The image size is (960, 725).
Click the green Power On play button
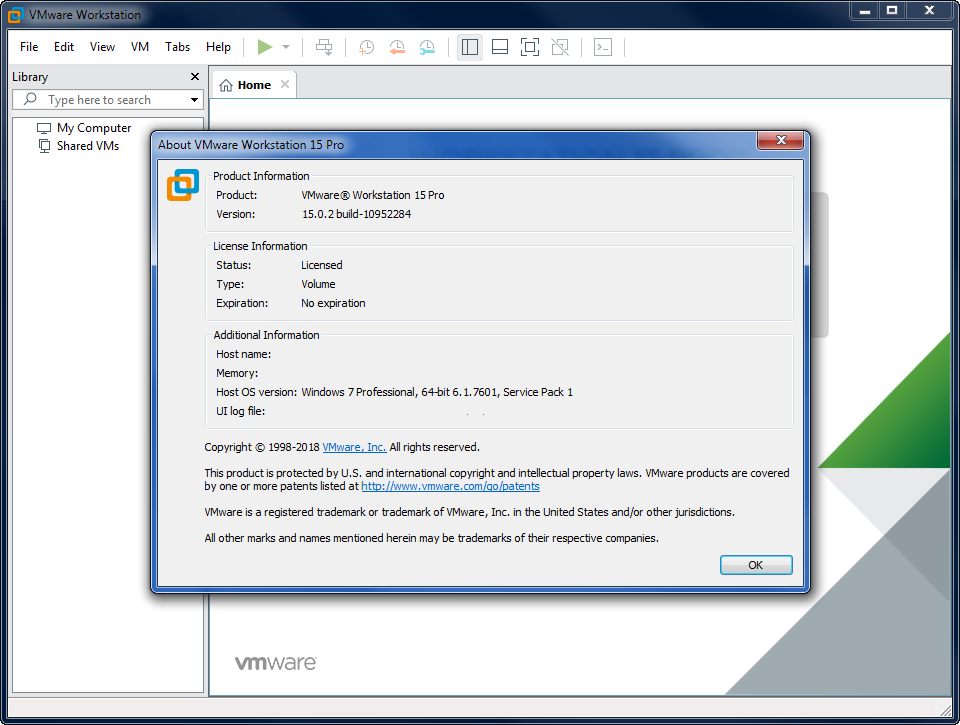[264, 47]
